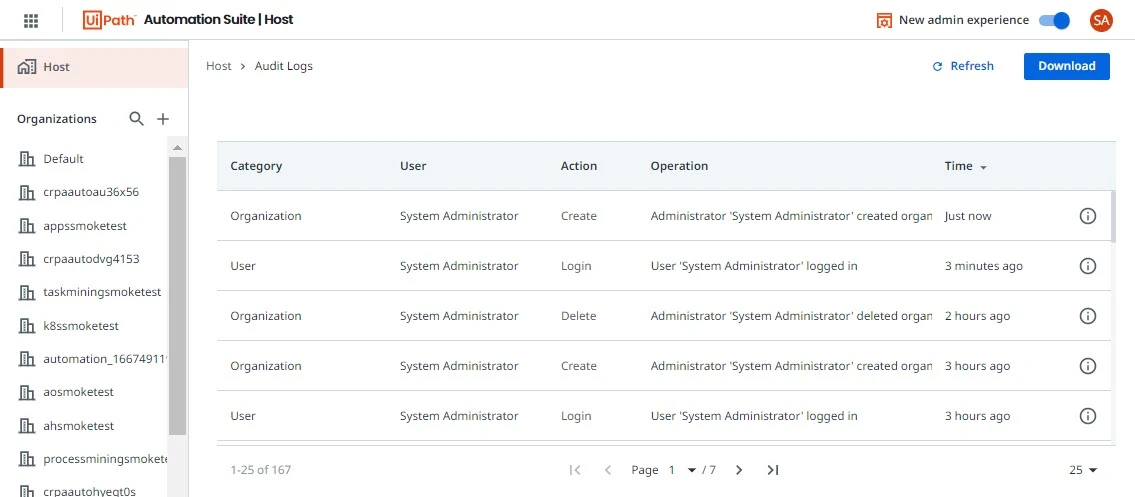
Task: Open the ahsmoketest organization
Action: point(78,425)
